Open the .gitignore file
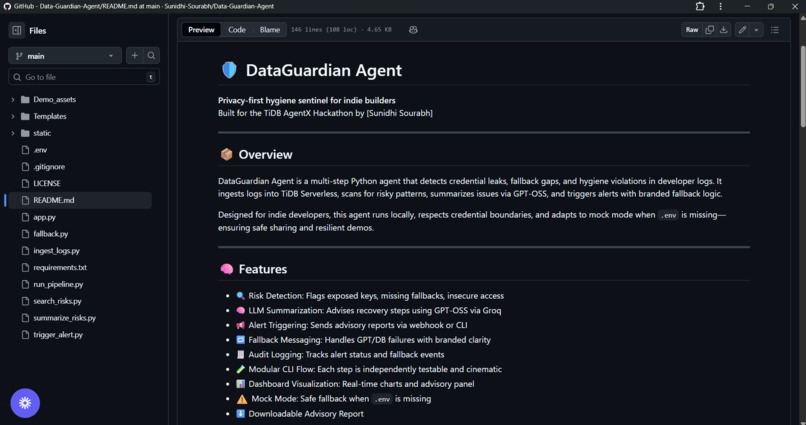 49,167
